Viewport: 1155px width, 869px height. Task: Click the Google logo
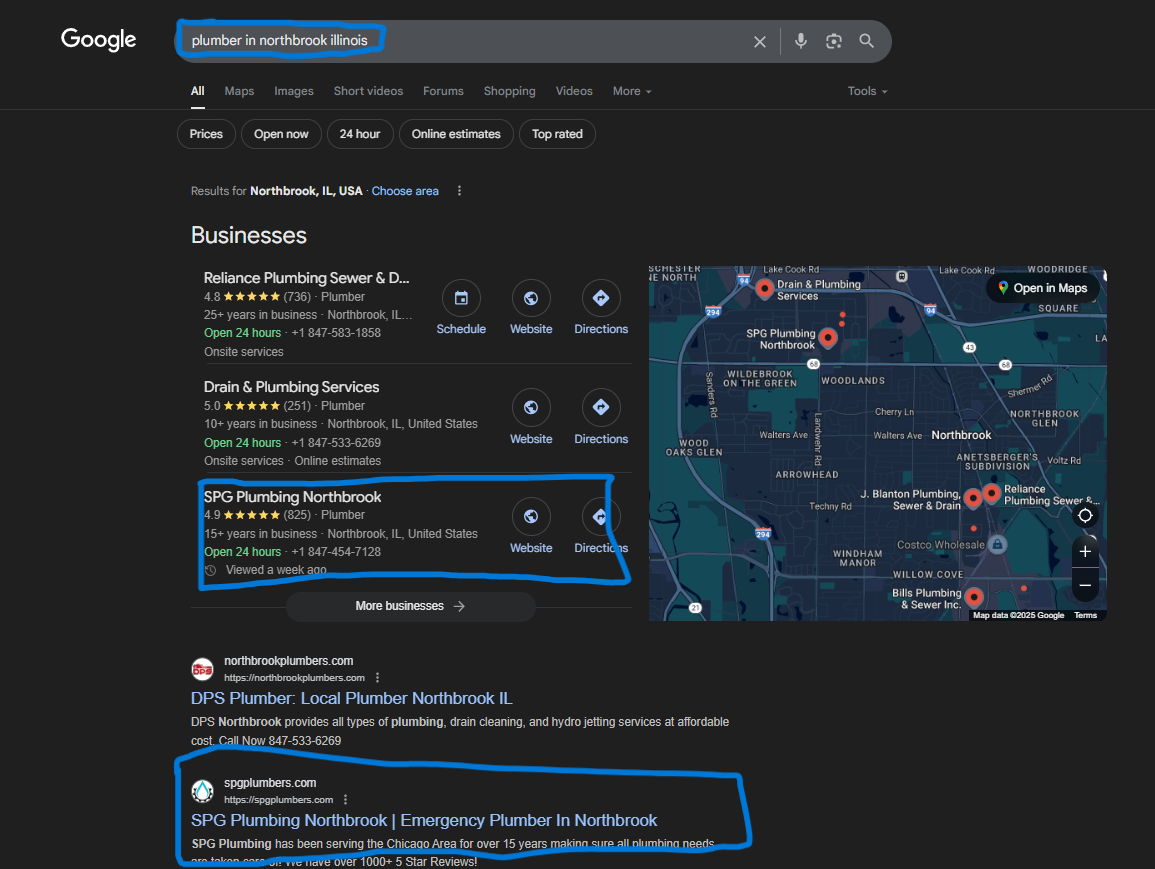[99, 39]
